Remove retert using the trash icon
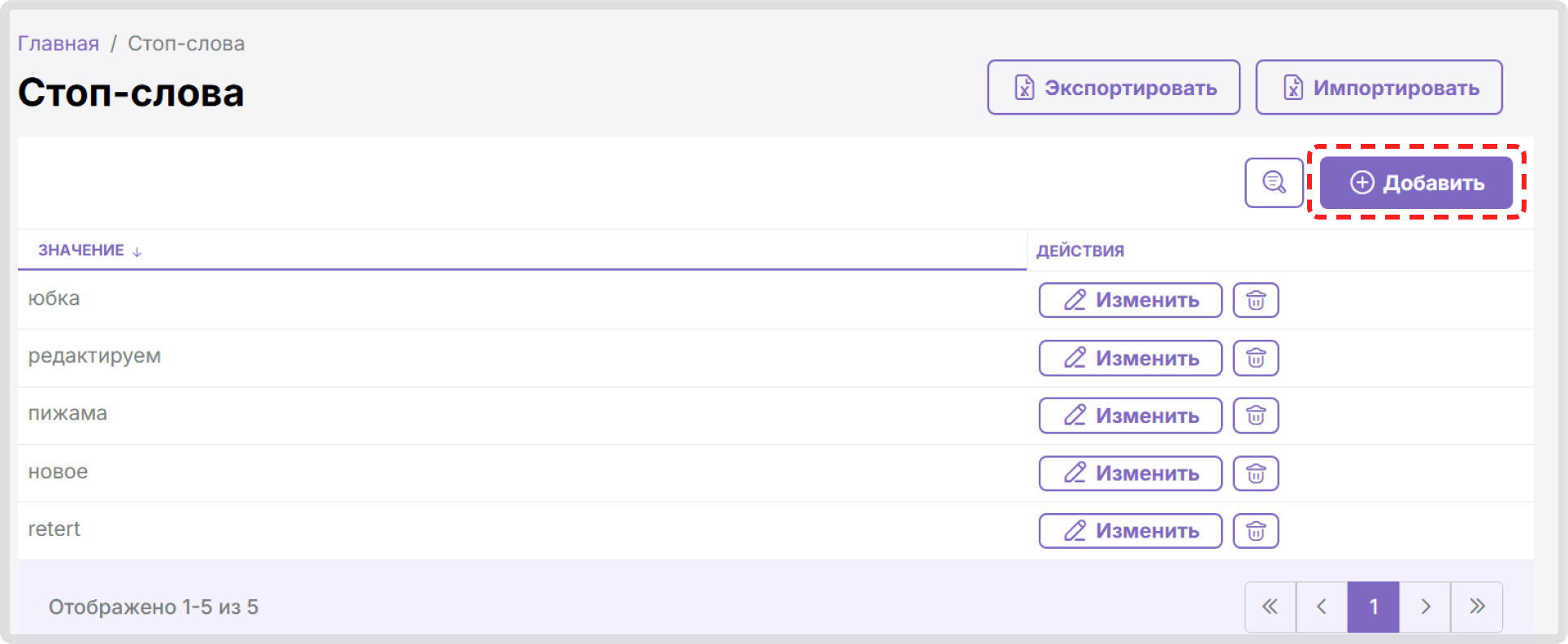The width and height of the screenshot is (1568, 644). pos(1256,531)
